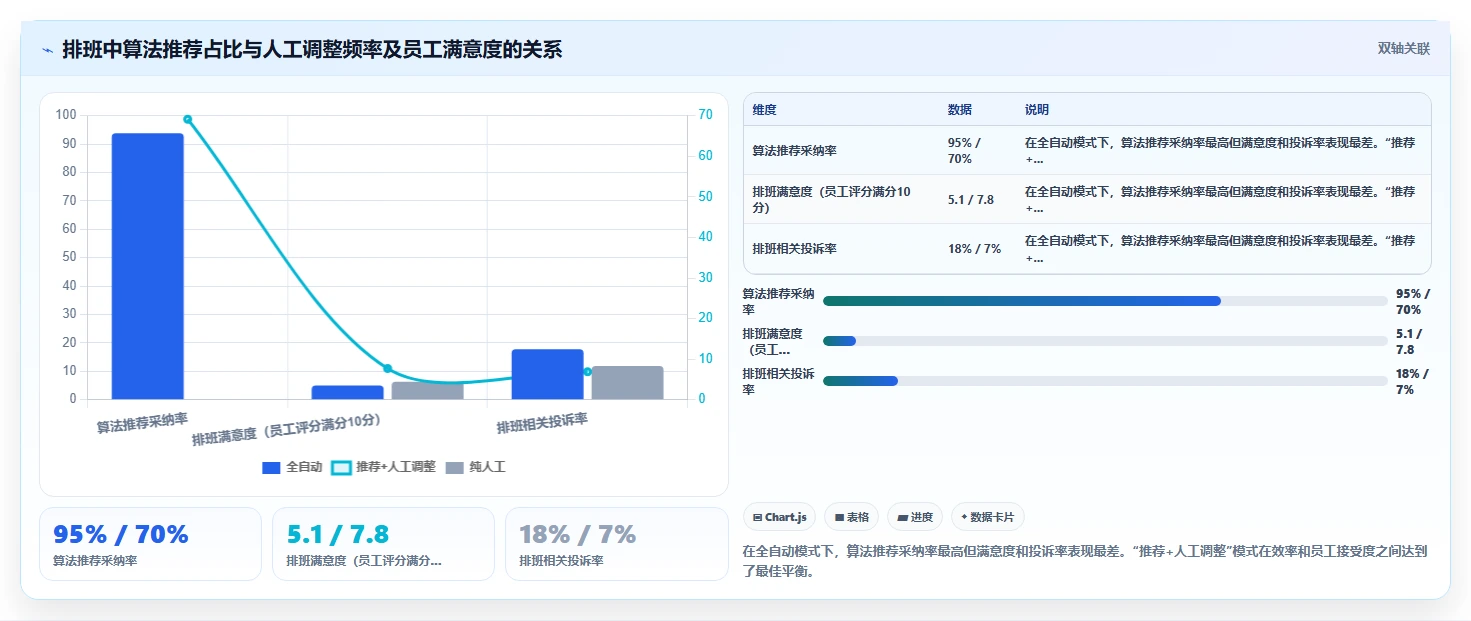Click the line data point above 排班相关投诉率
The width and height of the screenshot is (1471, 621).
(x=587, y=371)
